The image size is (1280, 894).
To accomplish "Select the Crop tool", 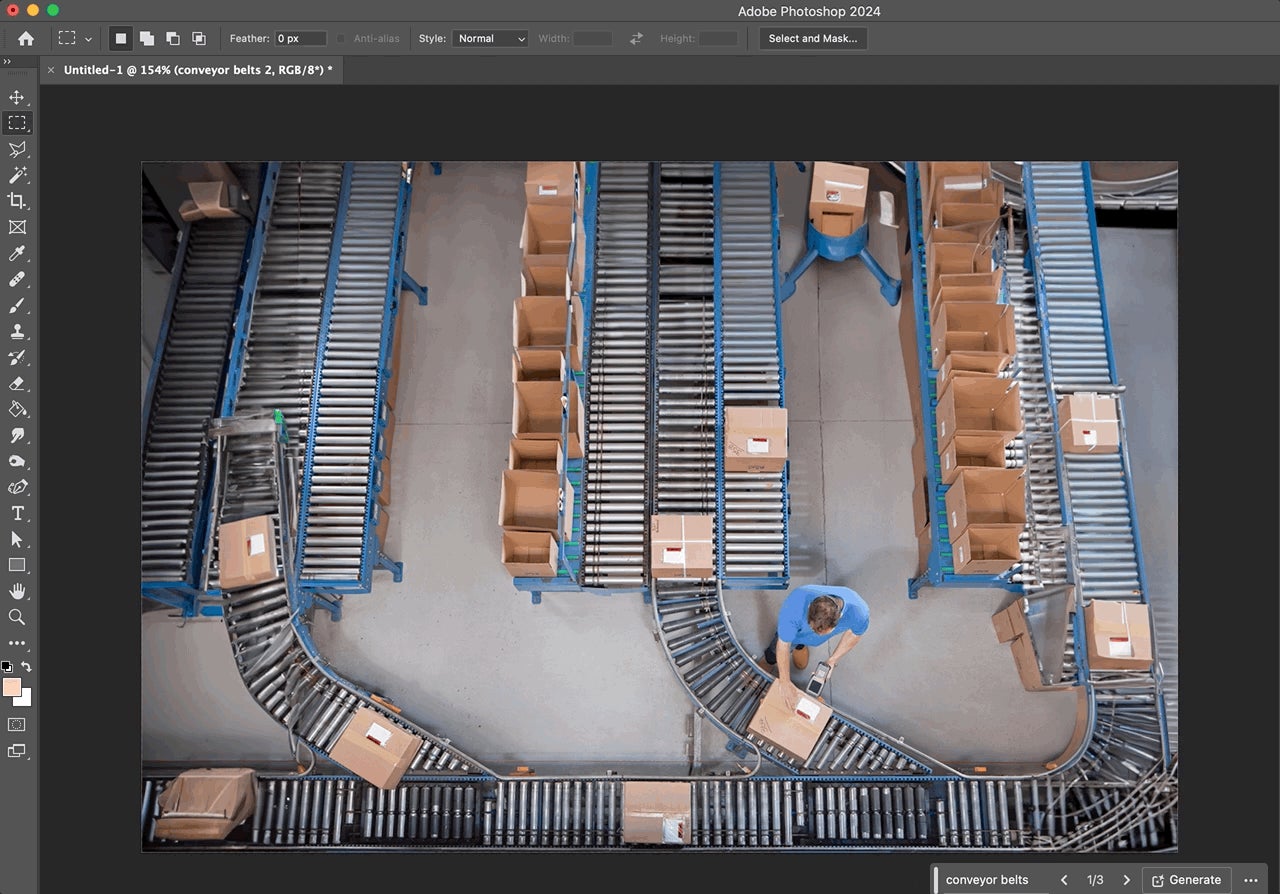I will tap(17, 201).
